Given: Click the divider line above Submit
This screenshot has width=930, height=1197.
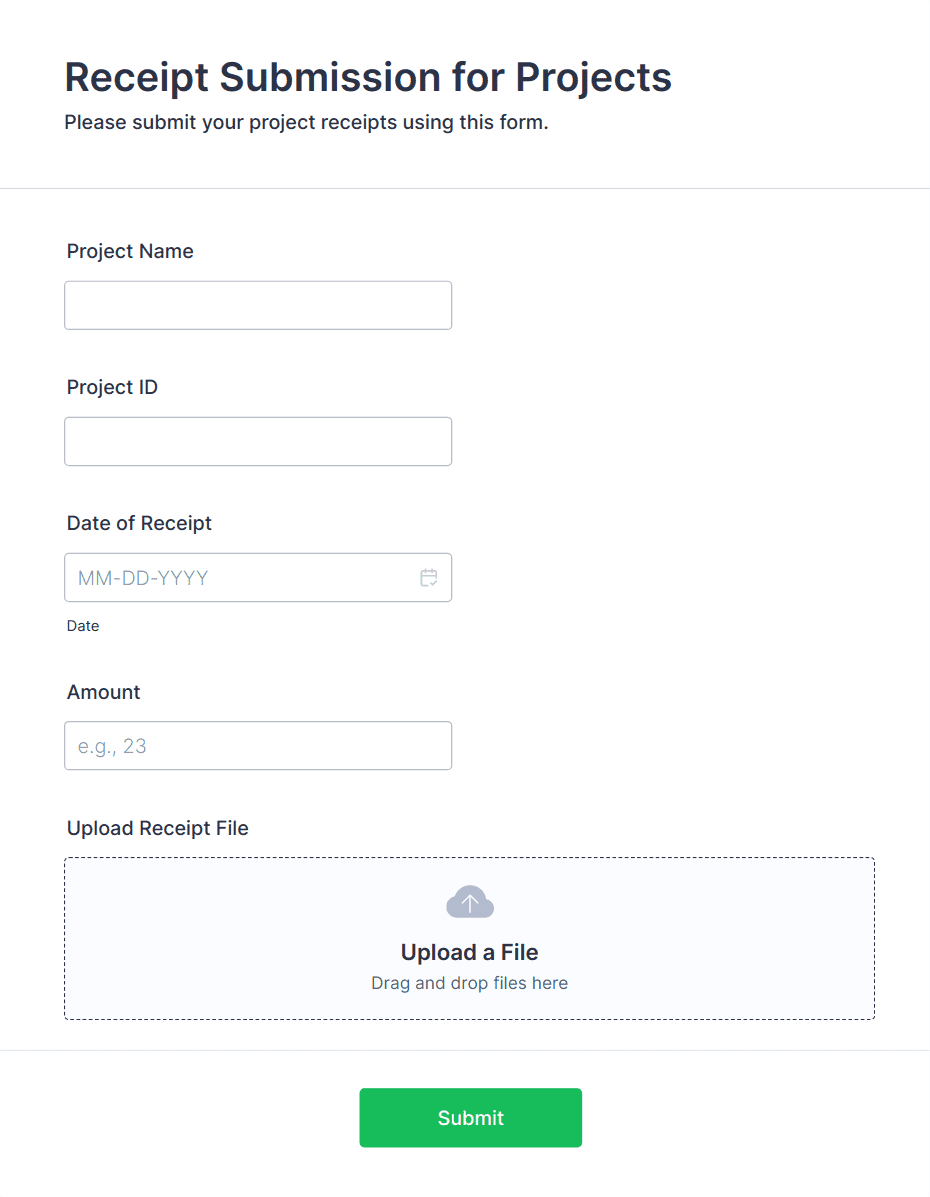Looking at the screenshot, I should 465,1050.
